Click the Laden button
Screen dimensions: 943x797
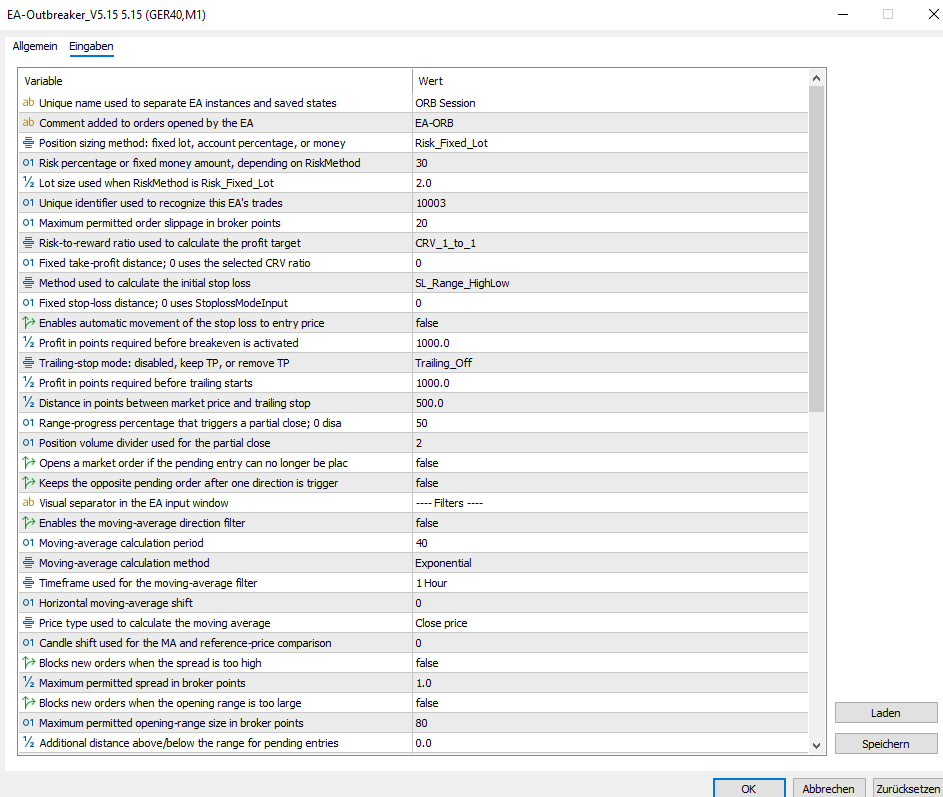886,713
